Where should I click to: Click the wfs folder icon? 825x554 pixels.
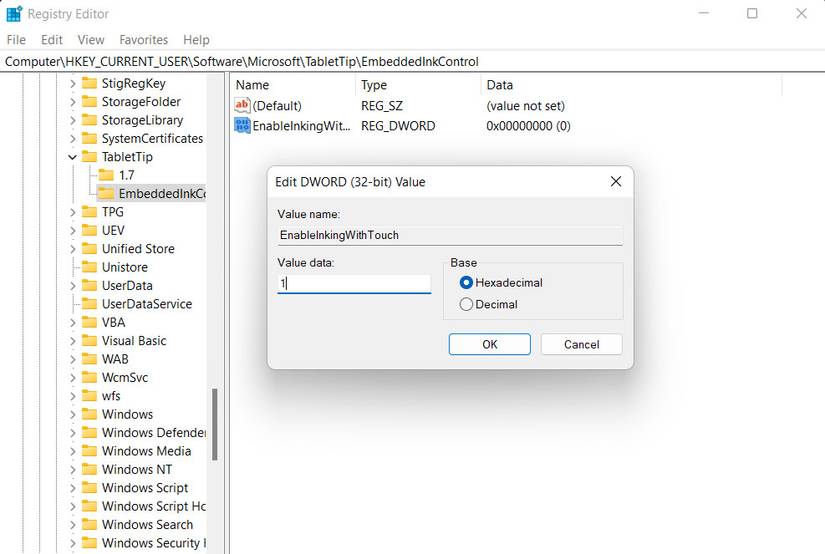pos(90,396)
